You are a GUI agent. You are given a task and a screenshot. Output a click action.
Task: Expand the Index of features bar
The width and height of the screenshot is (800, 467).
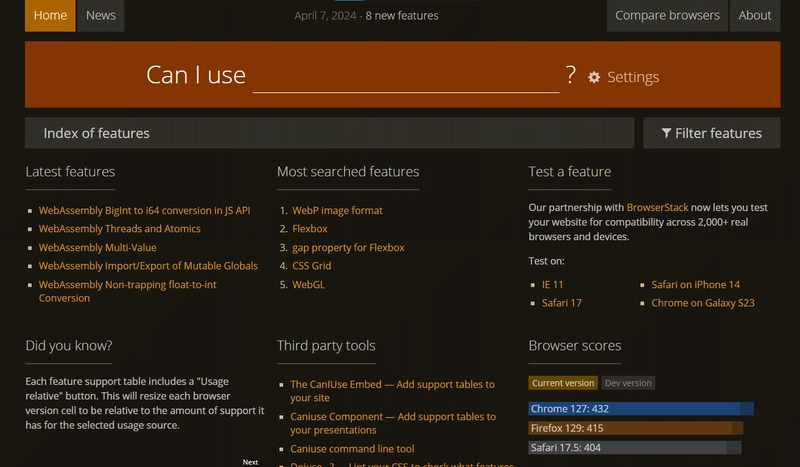[x=330, y=133]
